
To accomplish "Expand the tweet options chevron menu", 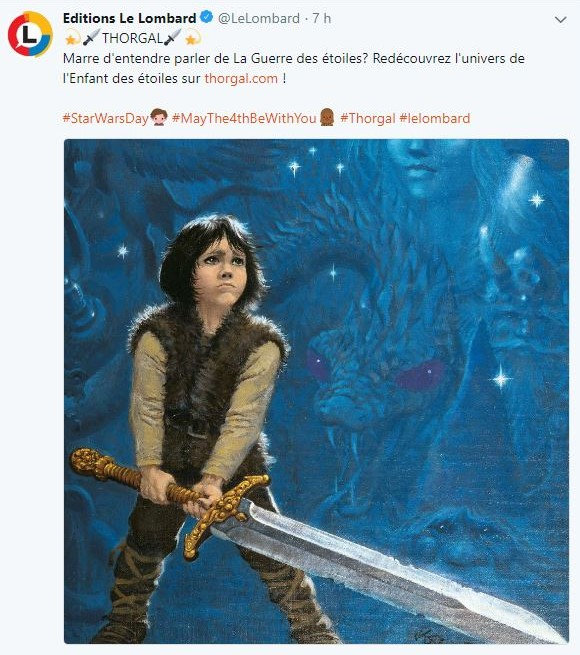I will (560, 19).
